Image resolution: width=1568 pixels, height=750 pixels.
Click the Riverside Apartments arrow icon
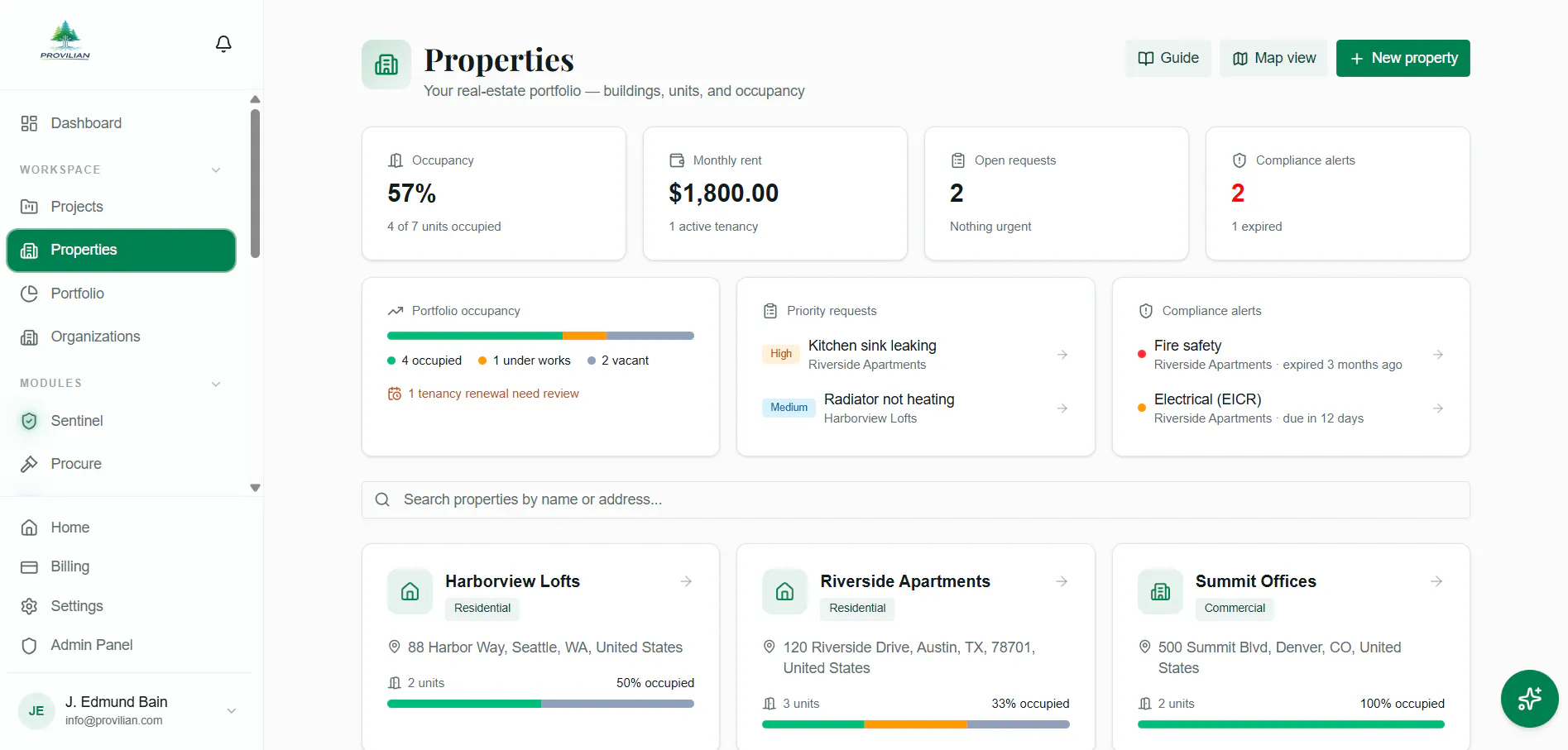click(1062, 582)
